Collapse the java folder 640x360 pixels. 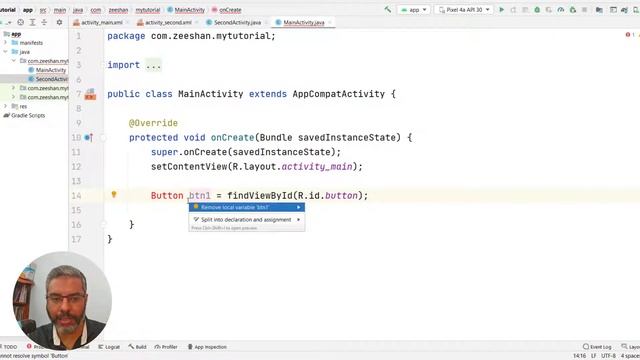point(5,52)
